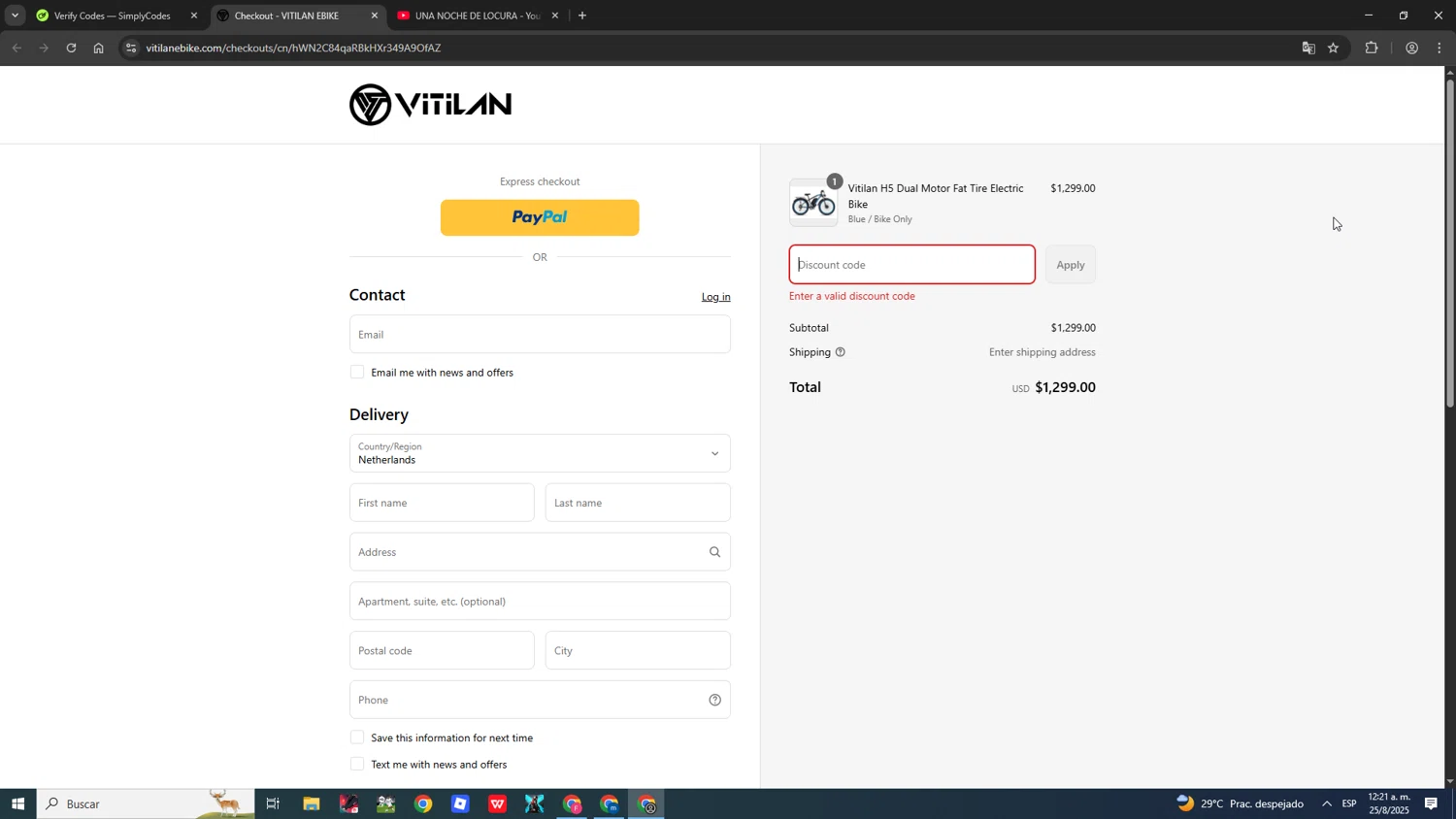Image resolution: width=1456 pixels, height=819 pixels.
Task: Go back to previous page
Action: [17, 48]
